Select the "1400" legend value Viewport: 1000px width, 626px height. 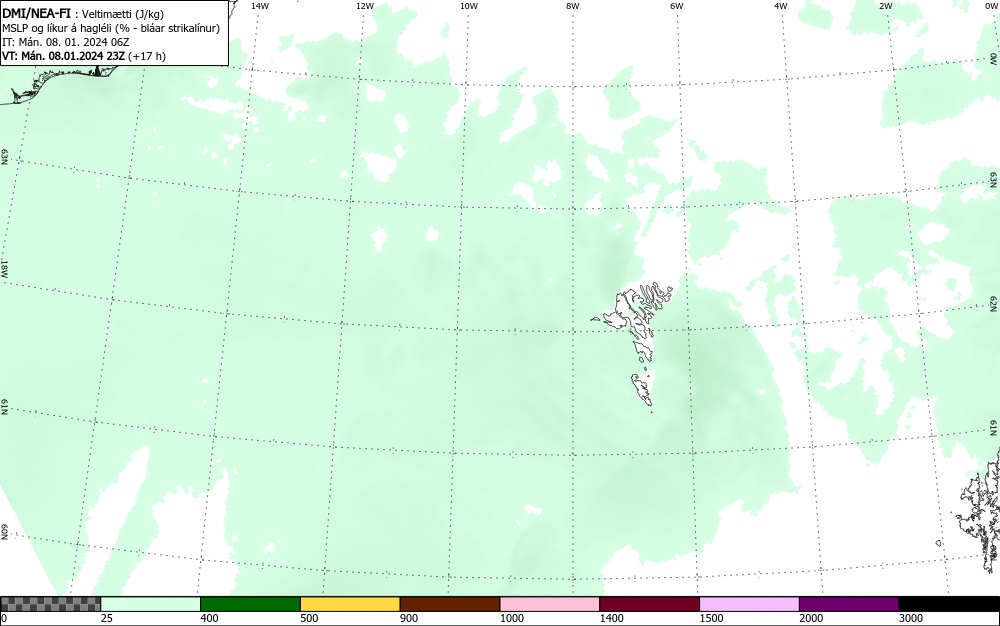click(612, 618)
